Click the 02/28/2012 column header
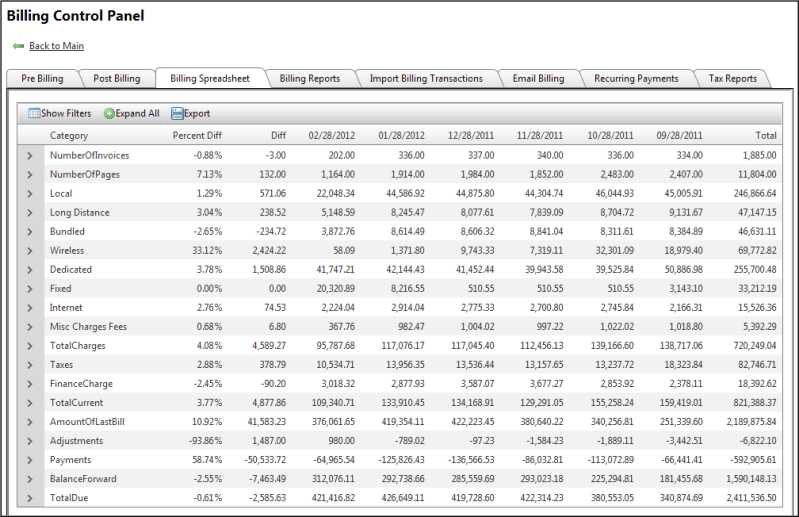The width and height of the screenshot is (799, 517). tap(332, 135)
